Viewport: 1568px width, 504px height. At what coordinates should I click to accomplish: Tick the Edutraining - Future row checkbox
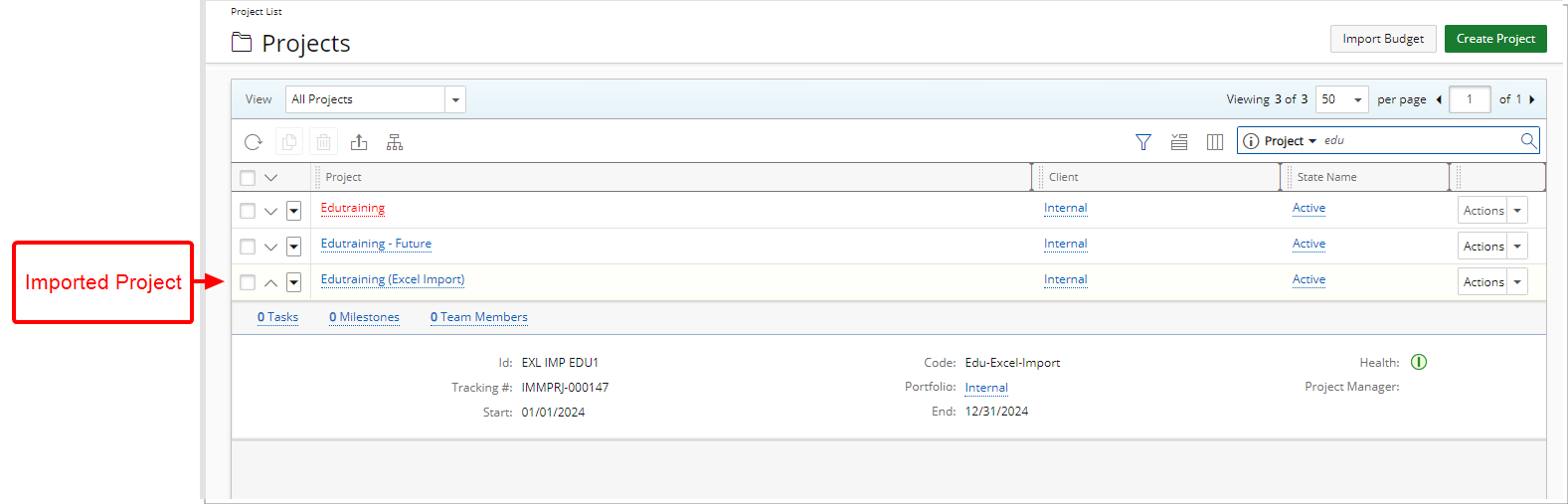[248, 247]
